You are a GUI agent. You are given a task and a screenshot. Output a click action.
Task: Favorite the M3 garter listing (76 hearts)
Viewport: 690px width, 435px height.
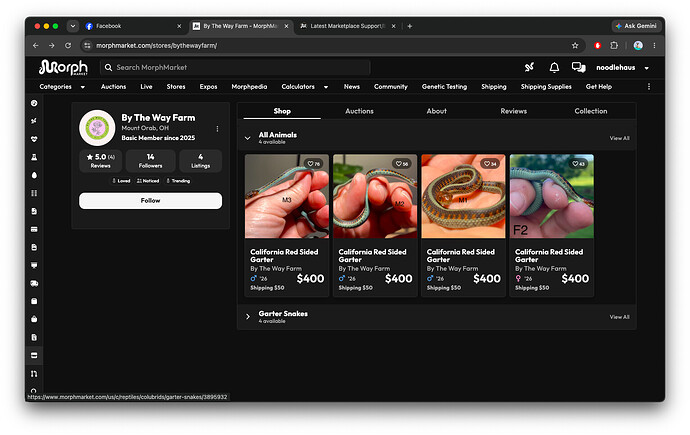[313, 164]
